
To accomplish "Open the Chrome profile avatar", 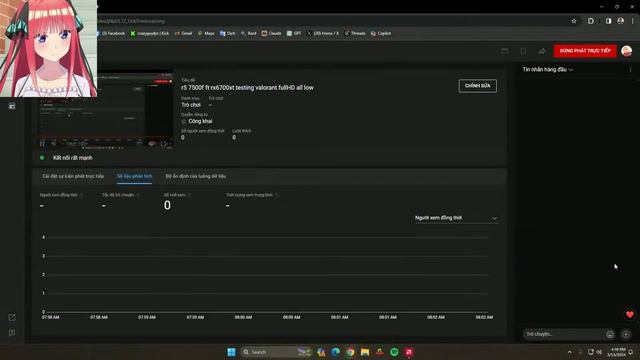I will 620,21.
